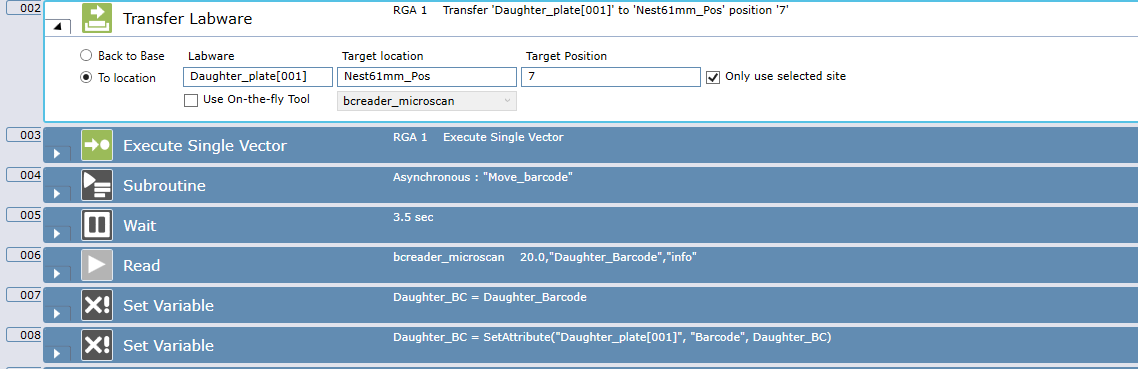Click the Subroutine step icon
This screenshot has width=1138, height=369.
click(x=97, y=185)
